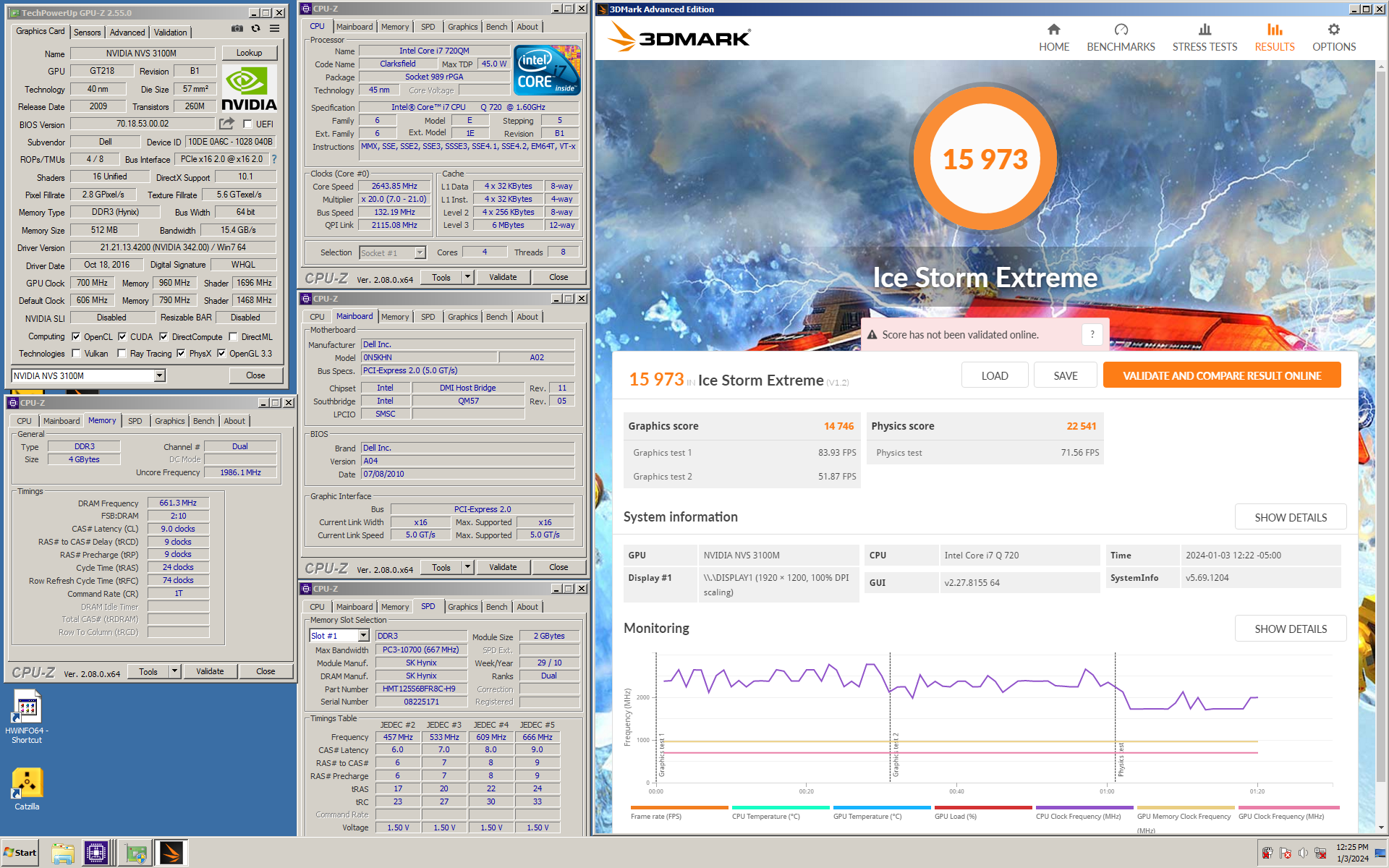Screen dimensions: 1389x868
Task: Open the GPU-Z hamburger menu icon
Action: tap(274, 29)
